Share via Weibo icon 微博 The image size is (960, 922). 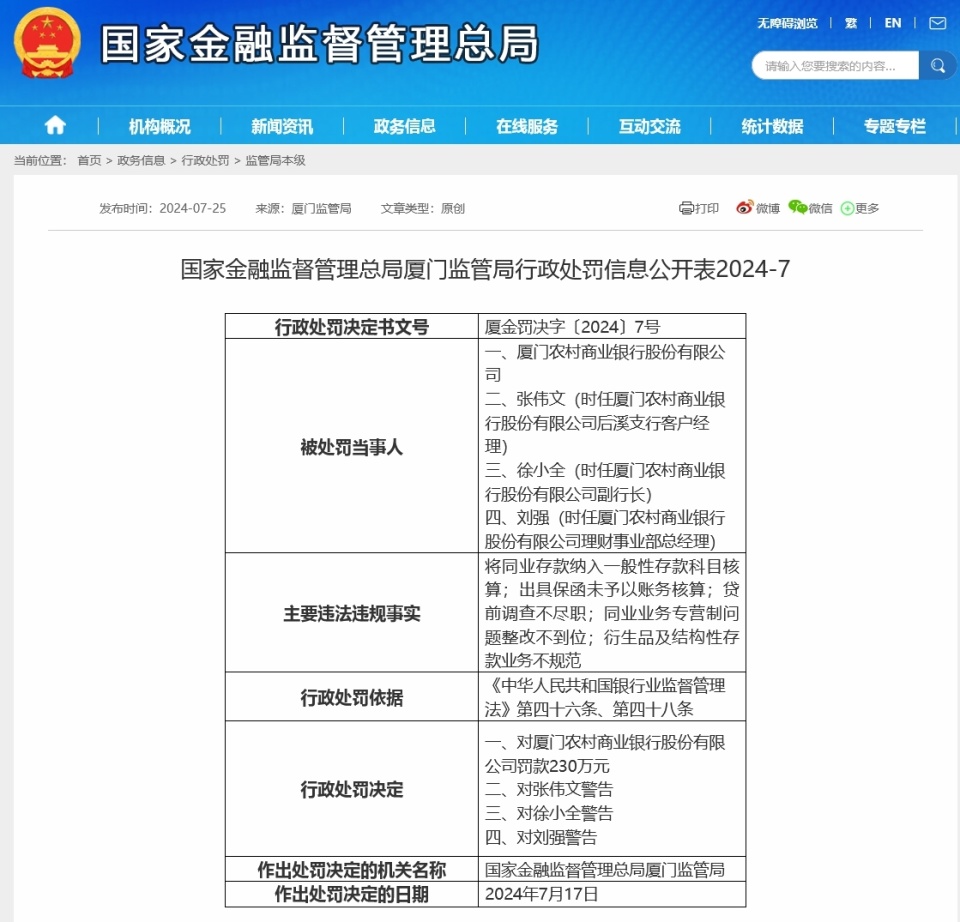click(744, 208)
